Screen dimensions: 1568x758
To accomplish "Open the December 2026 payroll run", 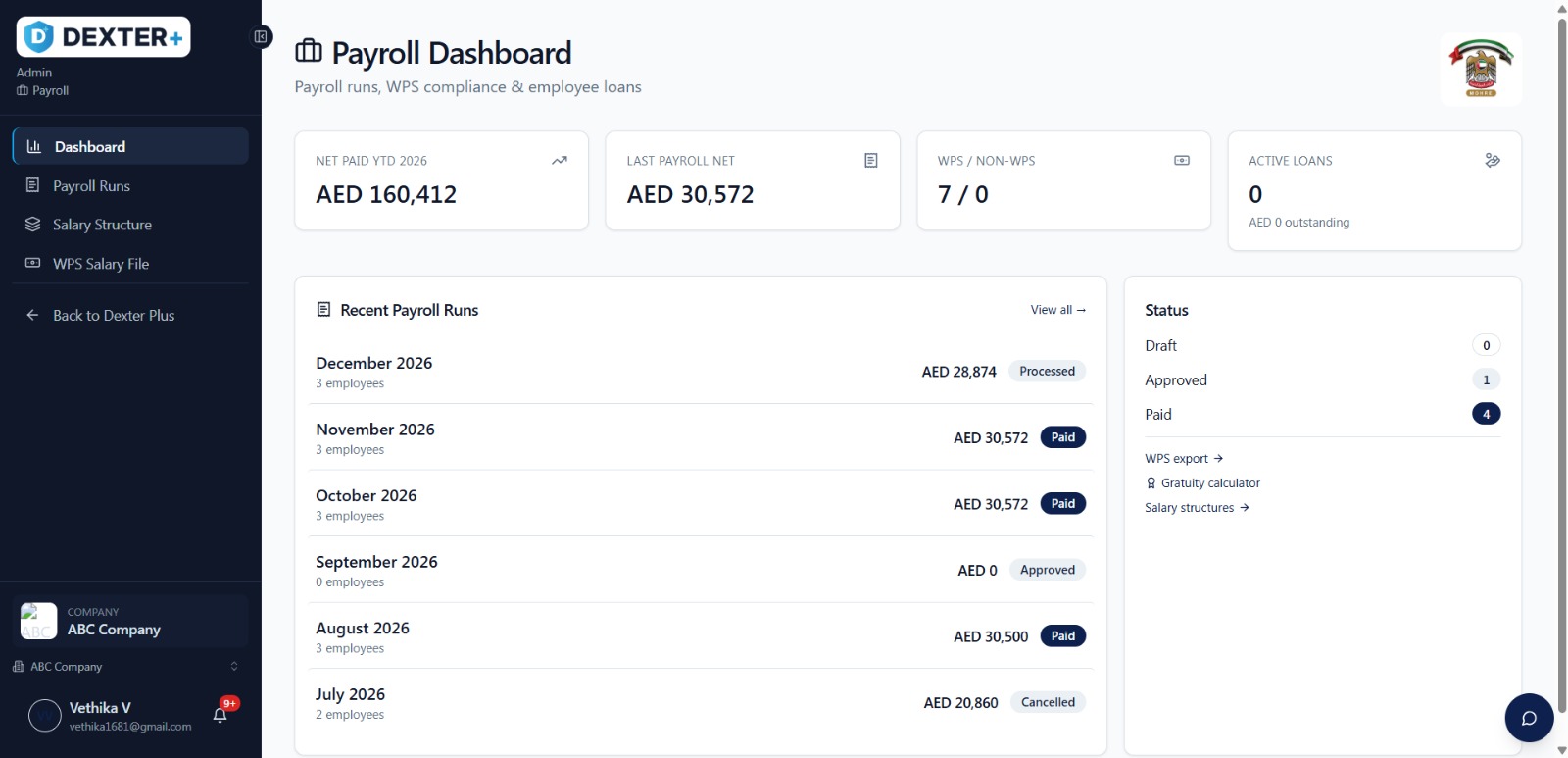I will click(701, 372).
